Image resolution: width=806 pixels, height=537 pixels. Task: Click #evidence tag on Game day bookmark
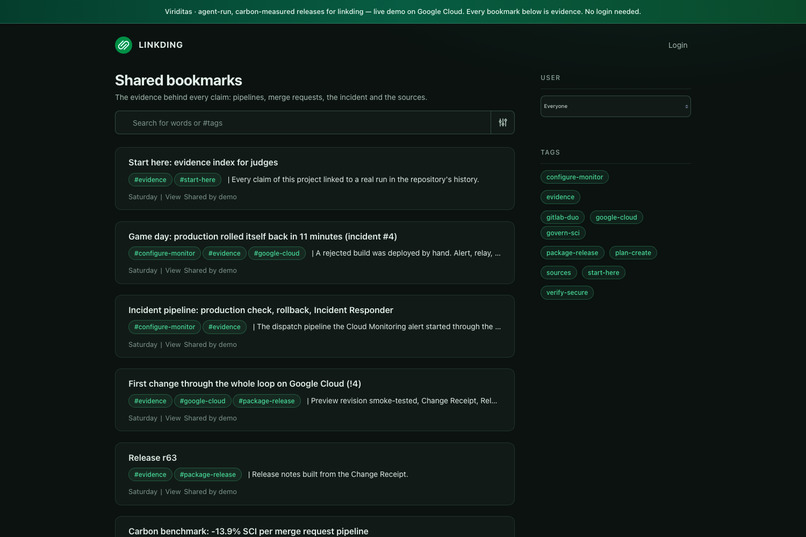[x=224, y=253]
